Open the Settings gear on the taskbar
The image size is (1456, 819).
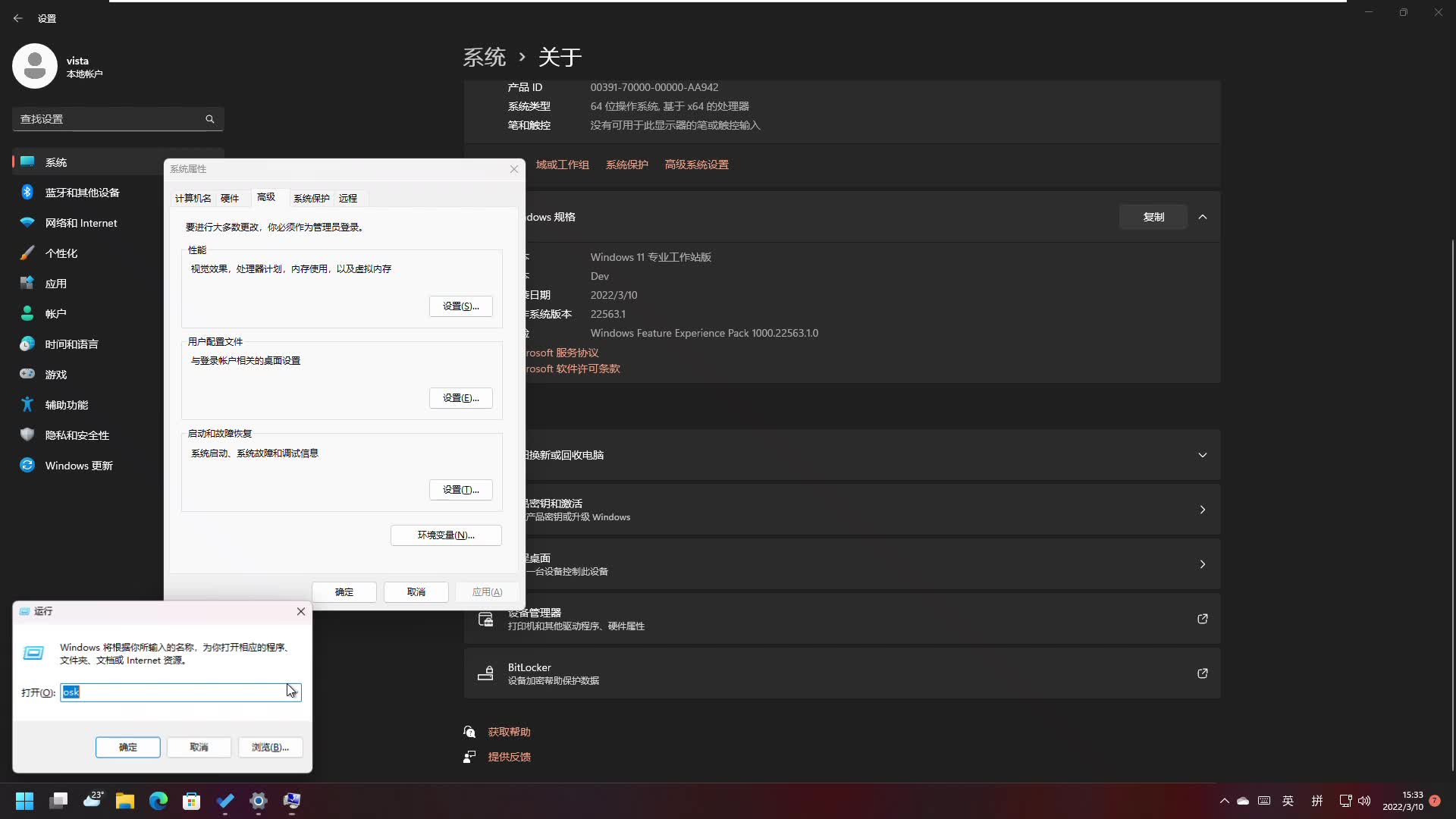tap(259, 801)
